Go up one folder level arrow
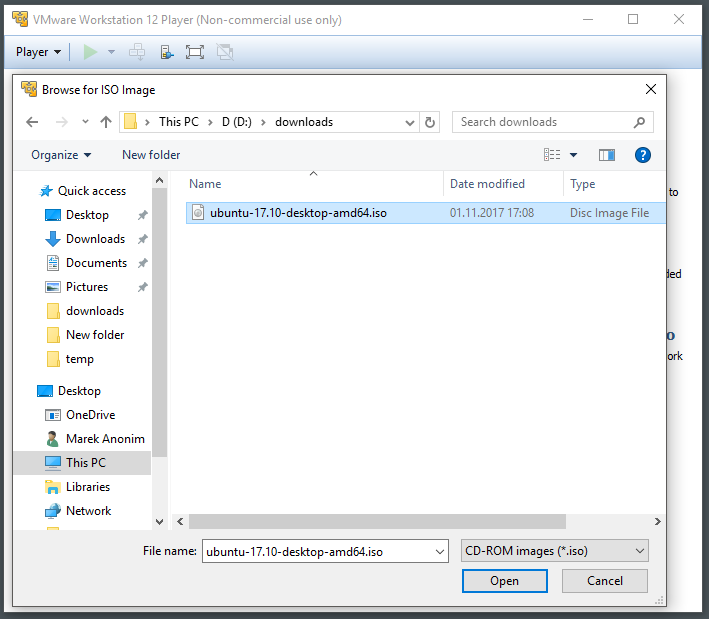This screenshot has height=619, width=709. [106, 122]
